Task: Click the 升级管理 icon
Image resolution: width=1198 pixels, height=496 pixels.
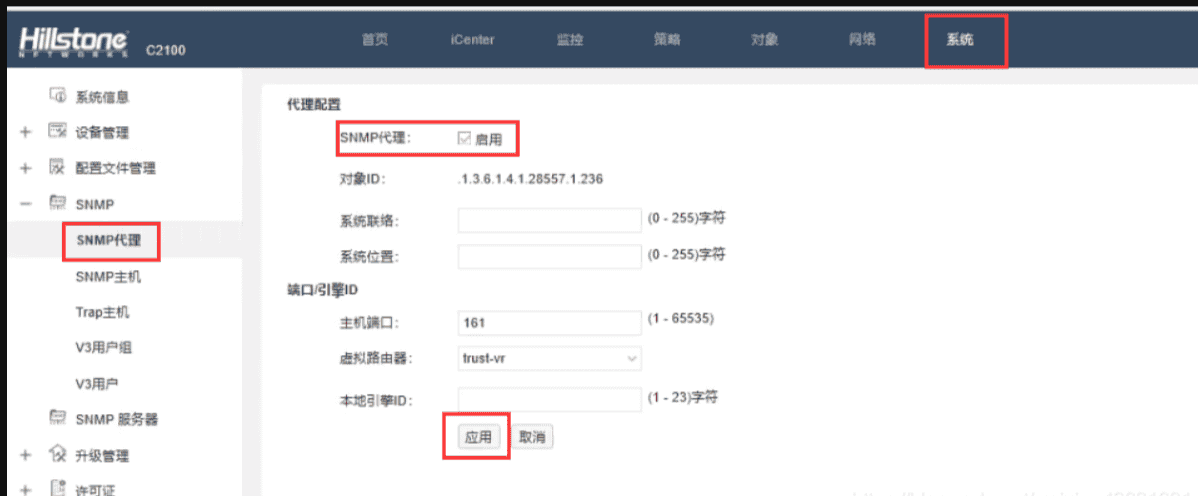Action: pyautogui.click(x=58, y=455)
